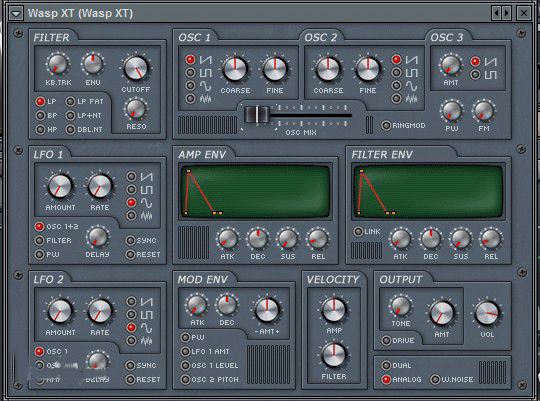Viewport: 540px width, 401px height.
Task: Select the LP filter type
Action: pyautogui.click(x=40, y=102)
